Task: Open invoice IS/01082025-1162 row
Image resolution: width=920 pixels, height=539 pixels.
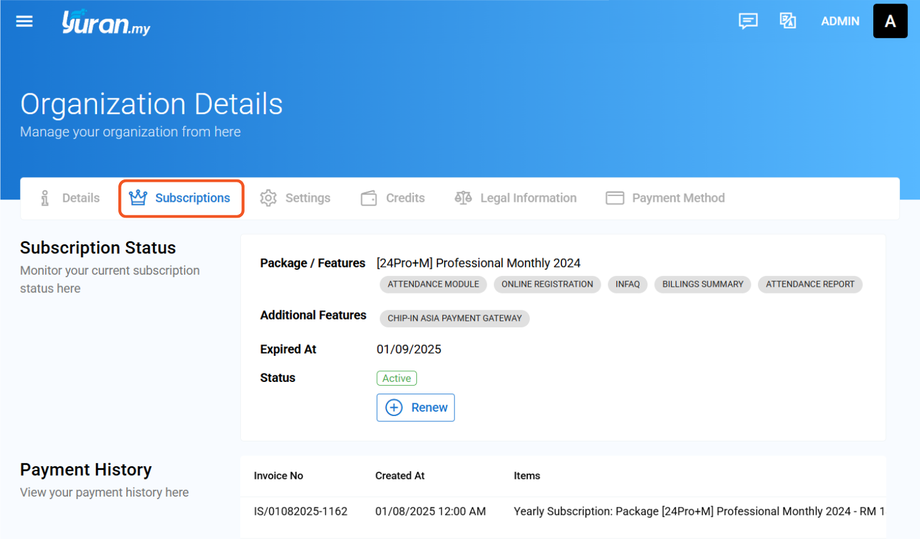Action: (300, 511)
